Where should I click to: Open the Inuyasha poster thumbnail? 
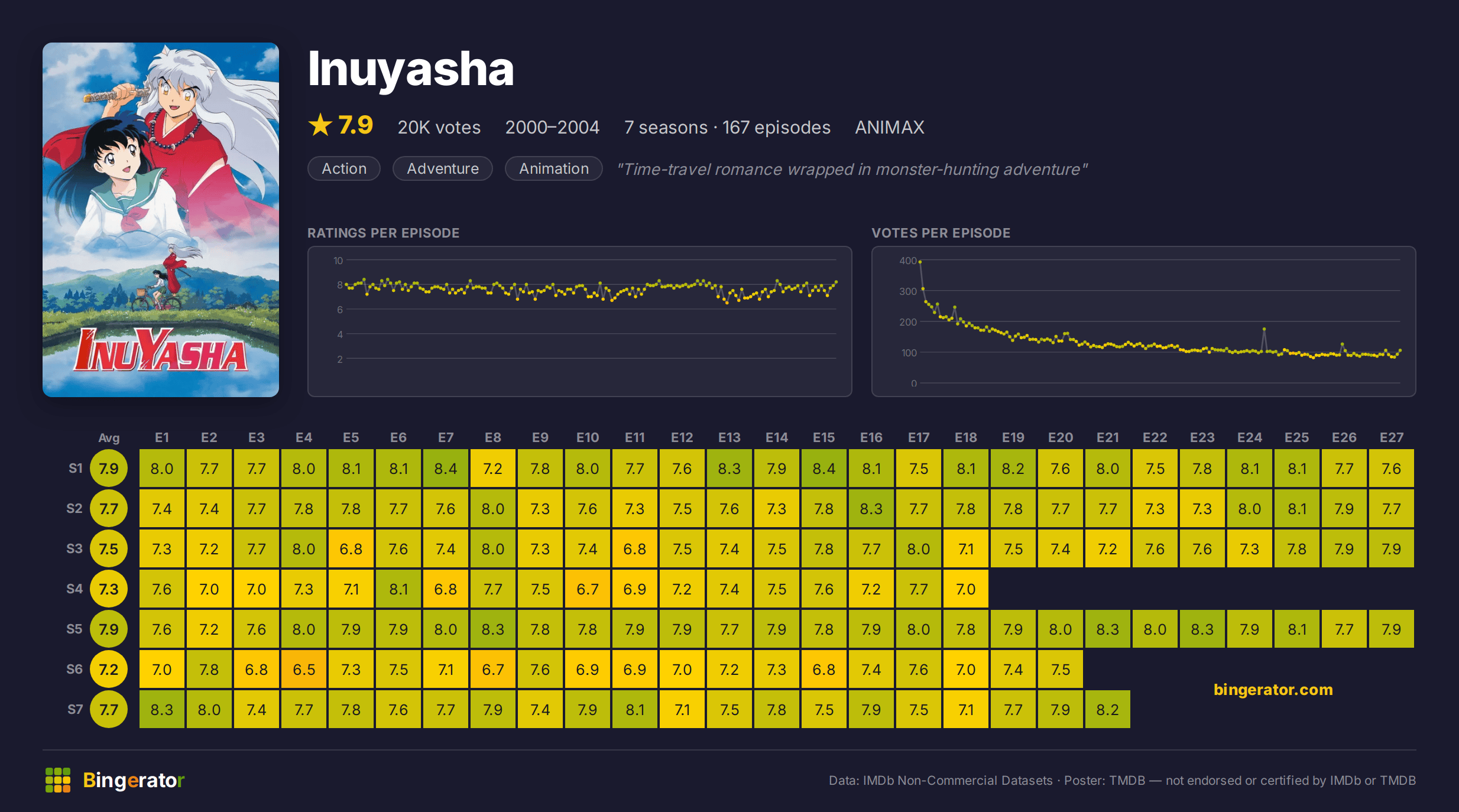pos(161,220)
